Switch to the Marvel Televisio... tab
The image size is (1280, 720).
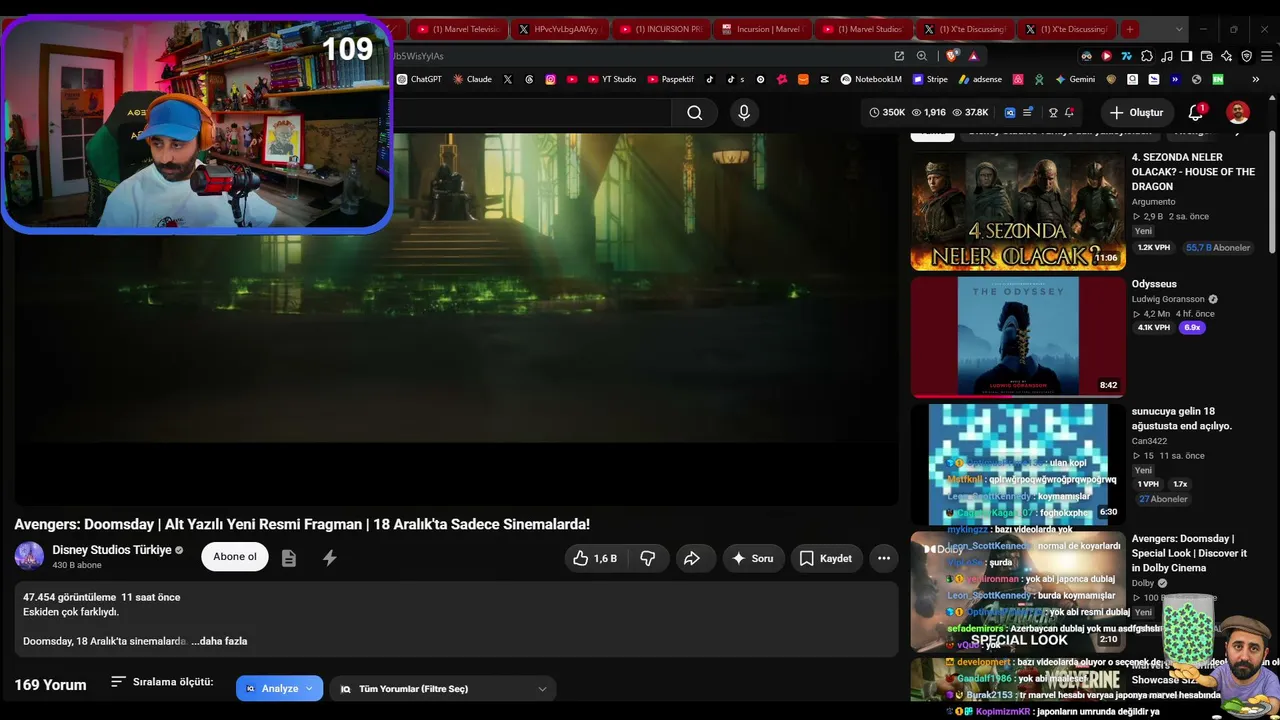coord(457,29)
